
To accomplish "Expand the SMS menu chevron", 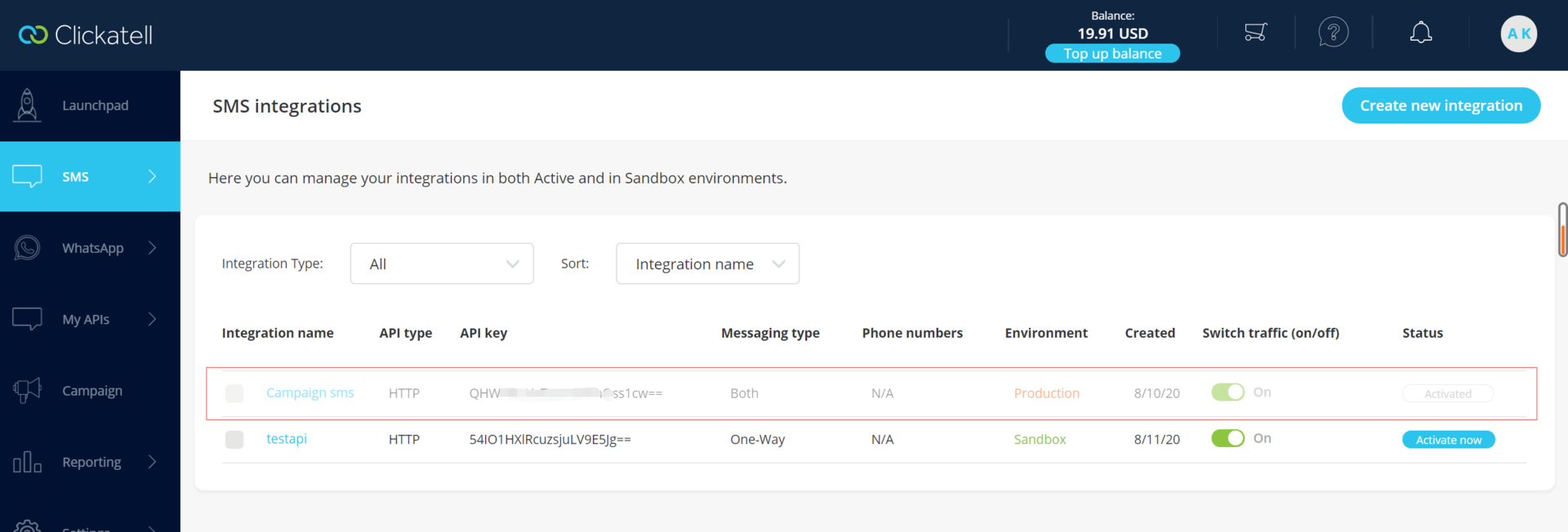I will (x=152, y=176).
